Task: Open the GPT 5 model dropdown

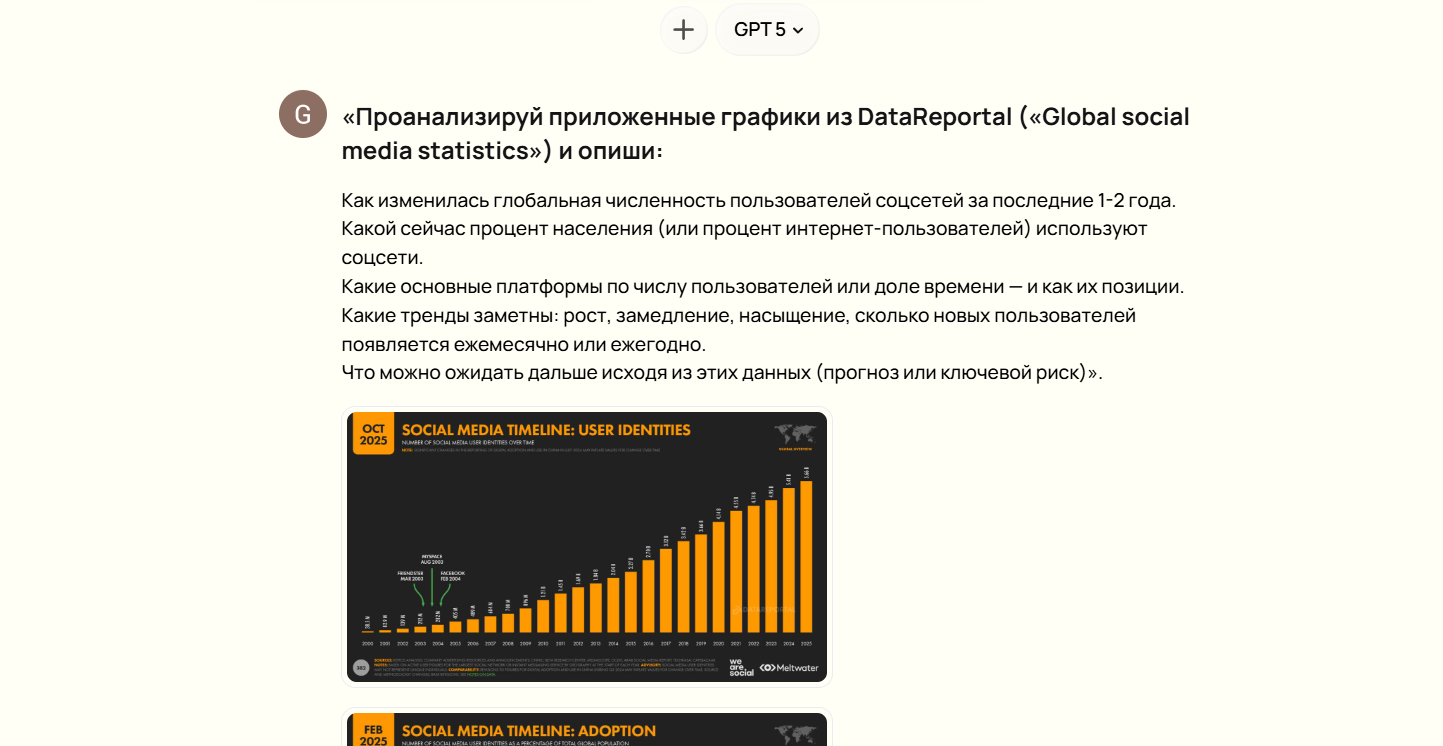Action: (x=767, y=30)
